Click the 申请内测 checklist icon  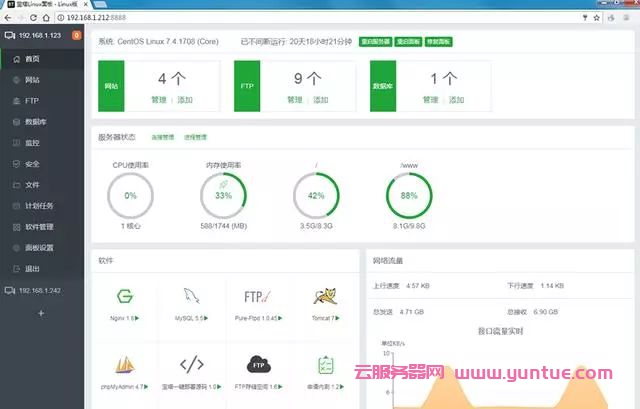click(324, 364)
